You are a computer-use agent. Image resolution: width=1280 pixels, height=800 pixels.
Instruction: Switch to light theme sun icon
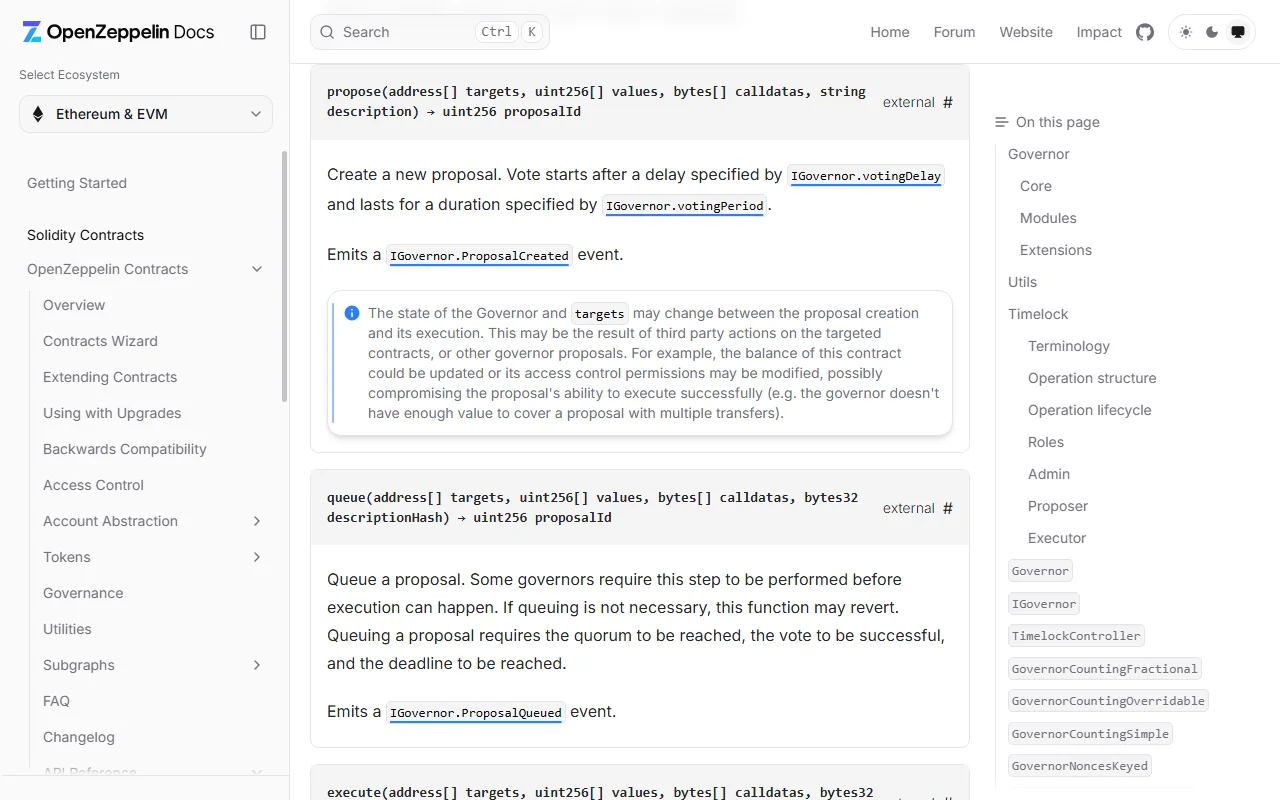pyautogui.click(x=1186, y=32)
